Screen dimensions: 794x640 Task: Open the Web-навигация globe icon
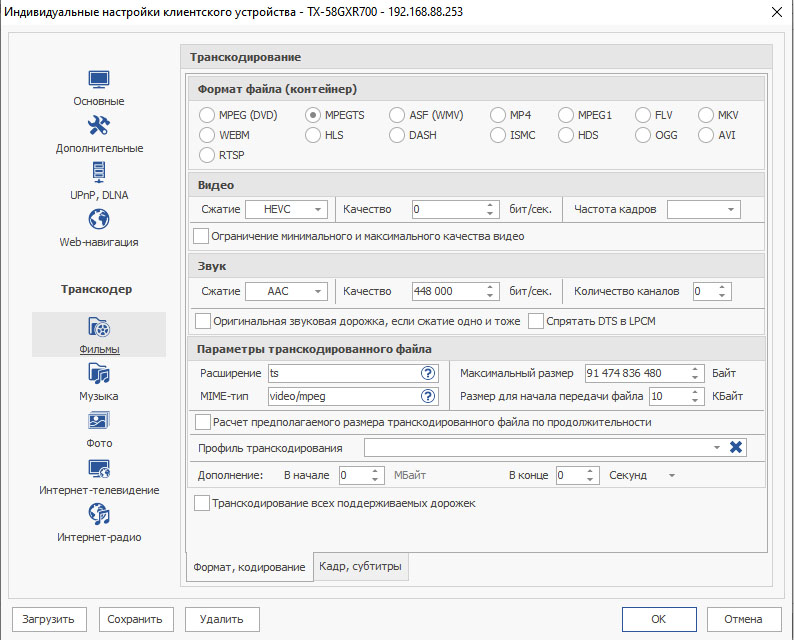(x=98, y=220)
